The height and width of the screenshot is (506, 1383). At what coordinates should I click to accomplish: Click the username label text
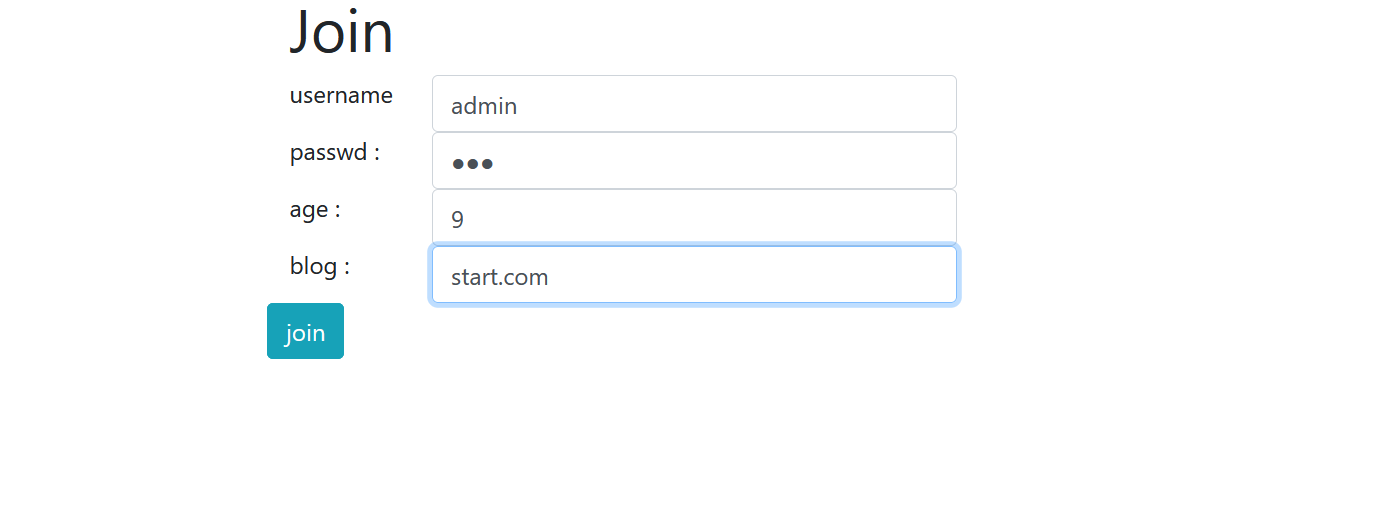pyautogui.click(x=341, y=96)
